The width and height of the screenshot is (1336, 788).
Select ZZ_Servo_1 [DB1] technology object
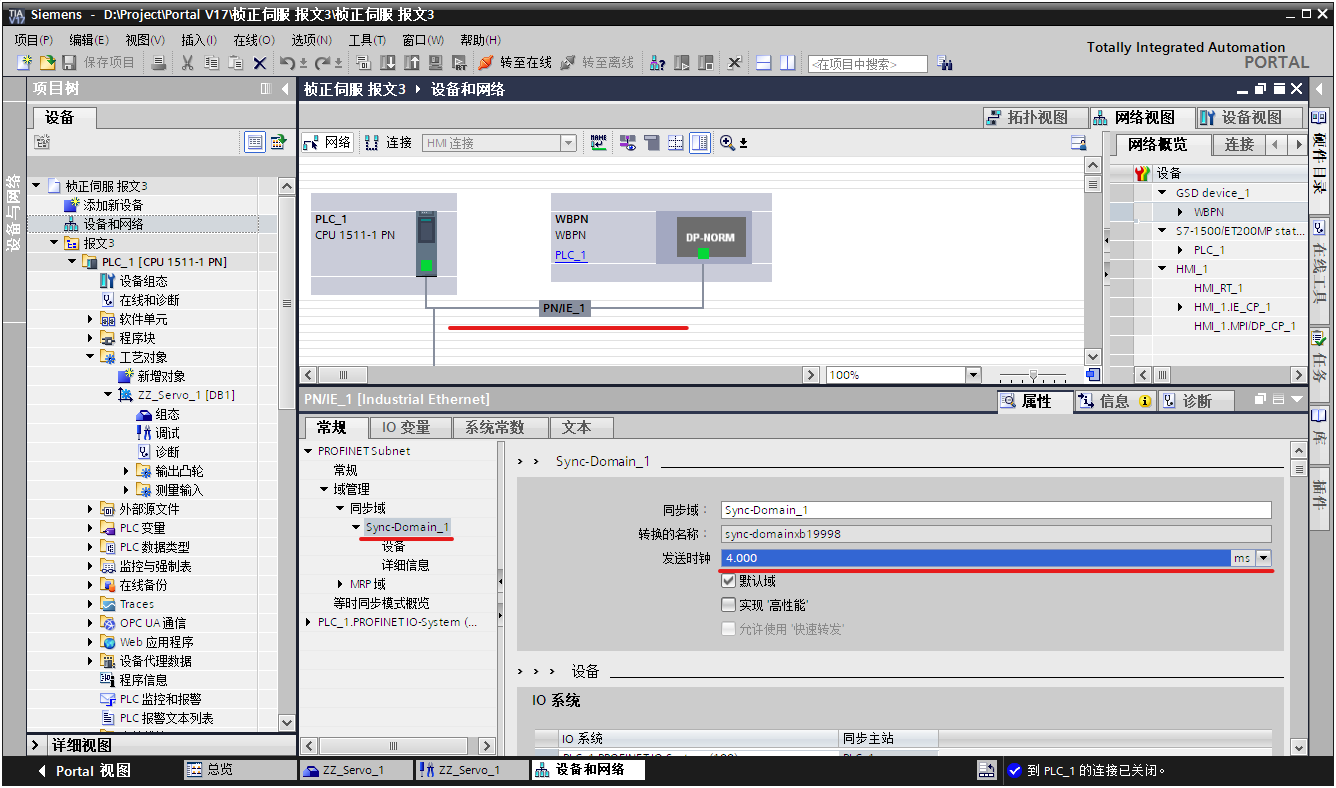click(x=186, y=395)
